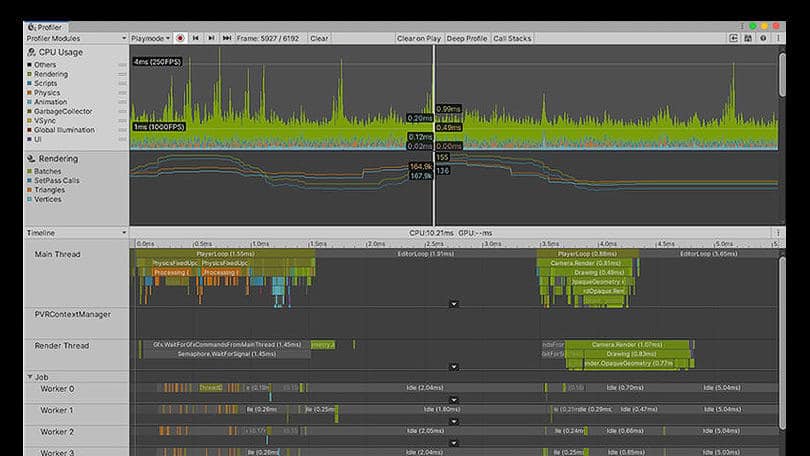Expand the Worker 2 row arrow
The height and width of the screenshot is (456, 810).
[x=454, y=443]
